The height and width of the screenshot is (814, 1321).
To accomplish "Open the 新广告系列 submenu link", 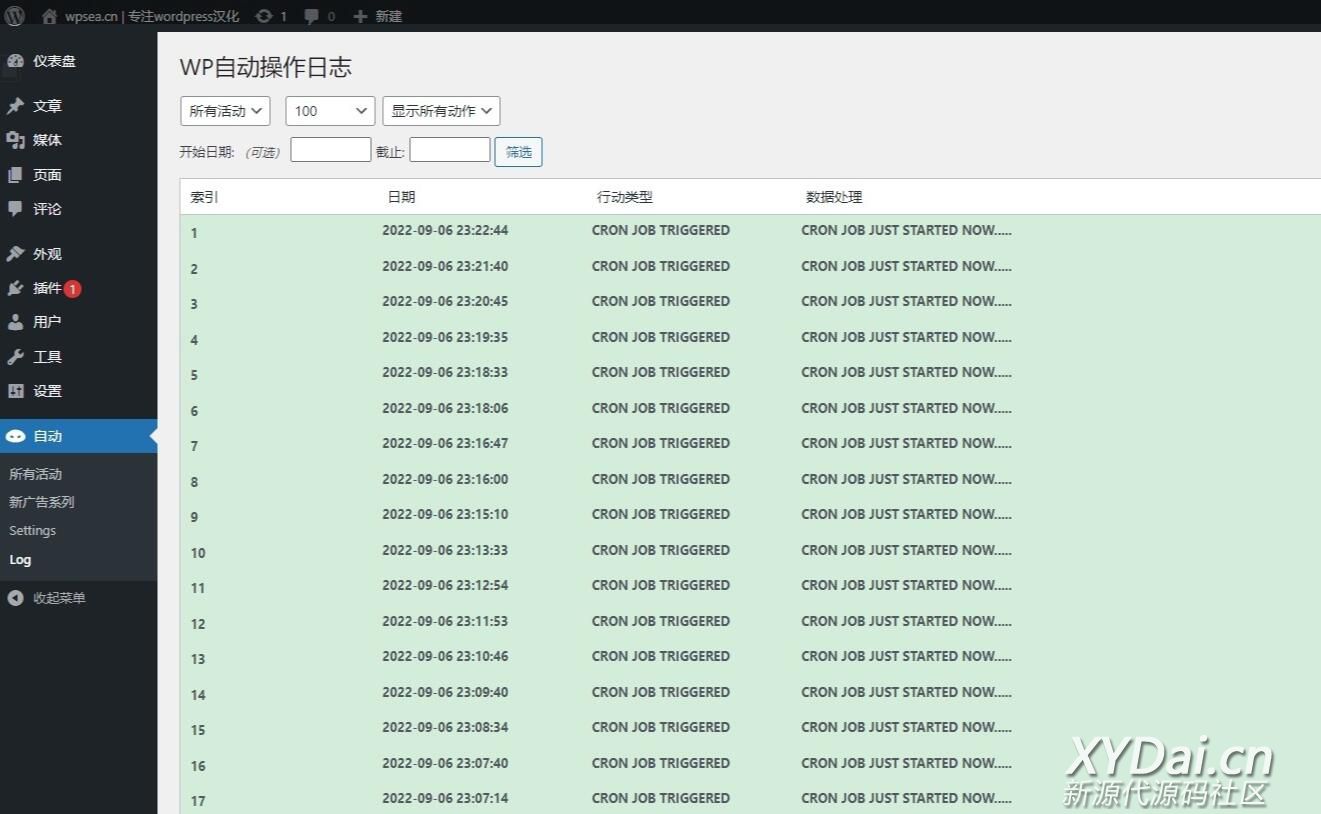I will tap(42, 502).
